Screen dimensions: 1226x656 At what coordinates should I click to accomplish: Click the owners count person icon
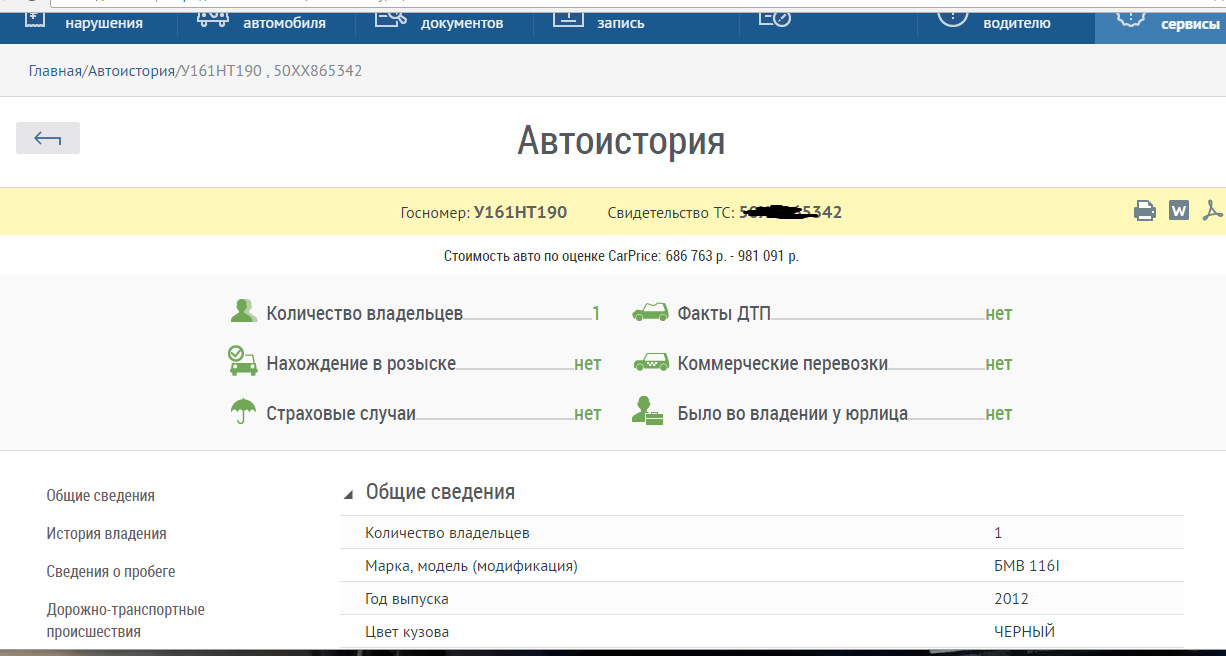pos(244,312)
